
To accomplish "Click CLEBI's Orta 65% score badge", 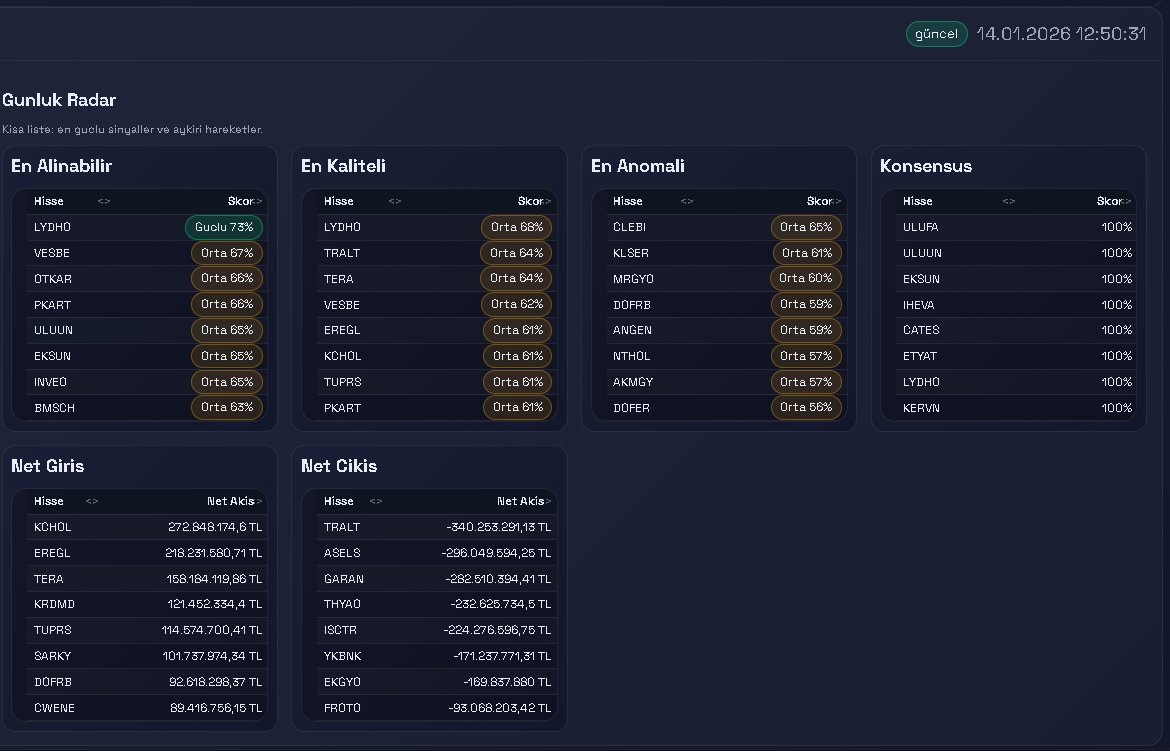I will coord(806,227).
